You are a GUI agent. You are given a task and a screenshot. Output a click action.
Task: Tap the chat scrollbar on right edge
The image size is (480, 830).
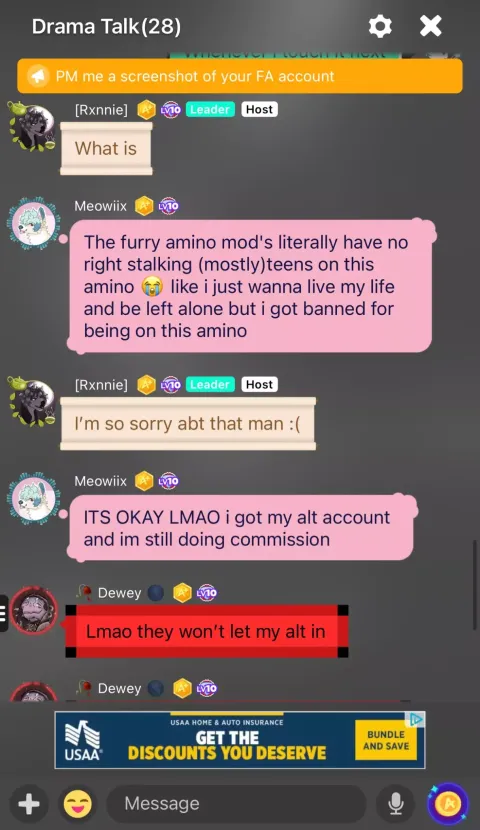pyautogui.click(x=474, y=585)
